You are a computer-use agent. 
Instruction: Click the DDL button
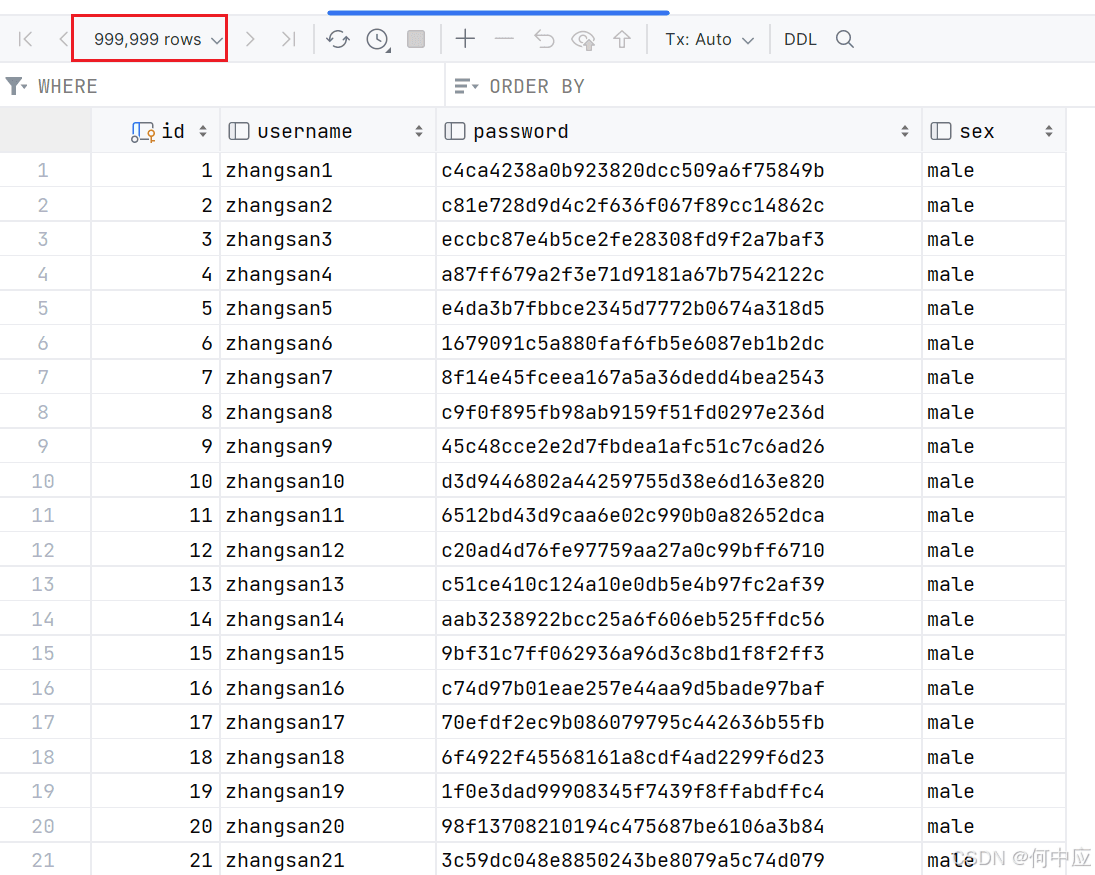tap(800, 39)
